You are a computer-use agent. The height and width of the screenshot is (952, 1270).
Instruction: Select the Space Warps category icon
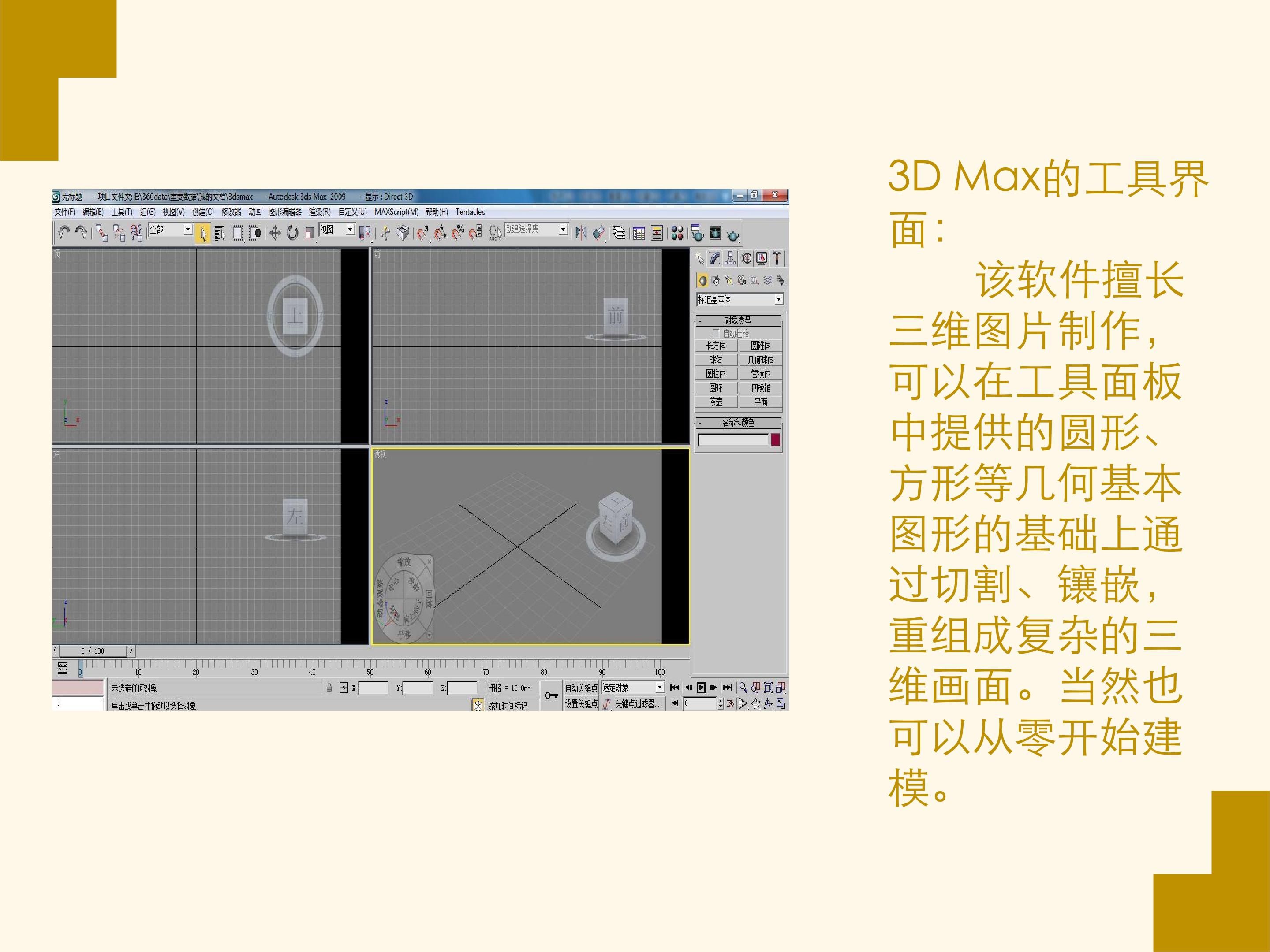coord(768,281)
